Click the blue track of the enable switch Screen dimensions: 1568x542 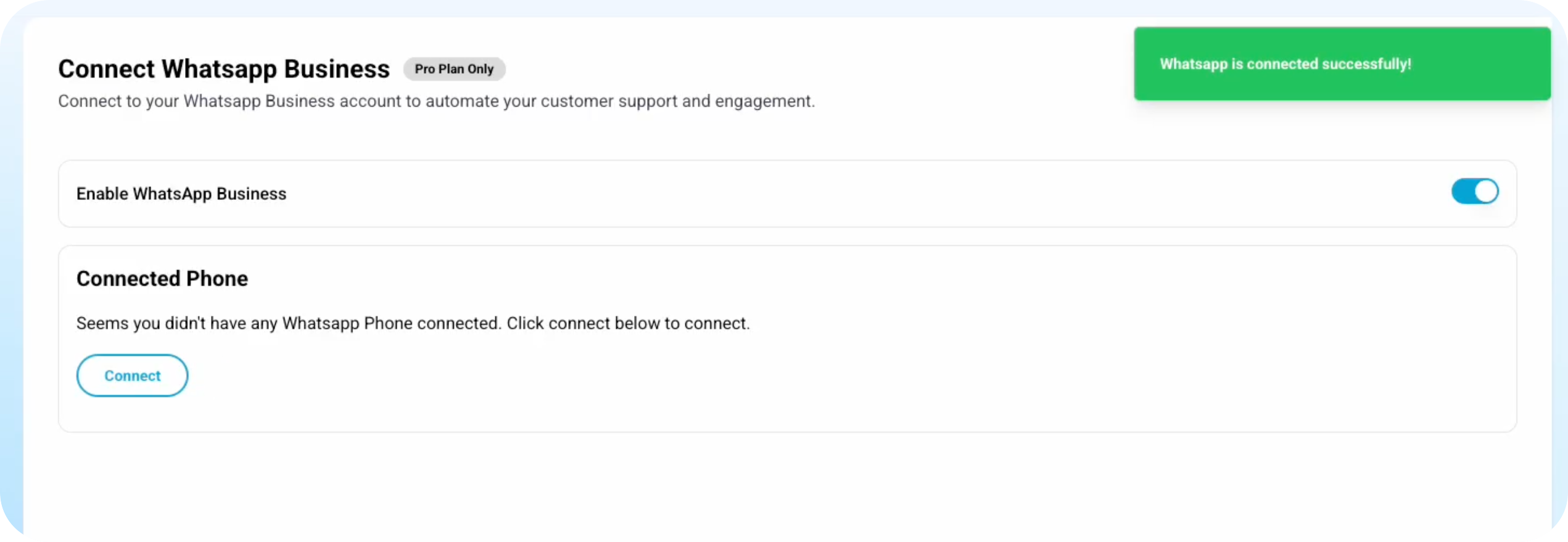[1462, 191]
